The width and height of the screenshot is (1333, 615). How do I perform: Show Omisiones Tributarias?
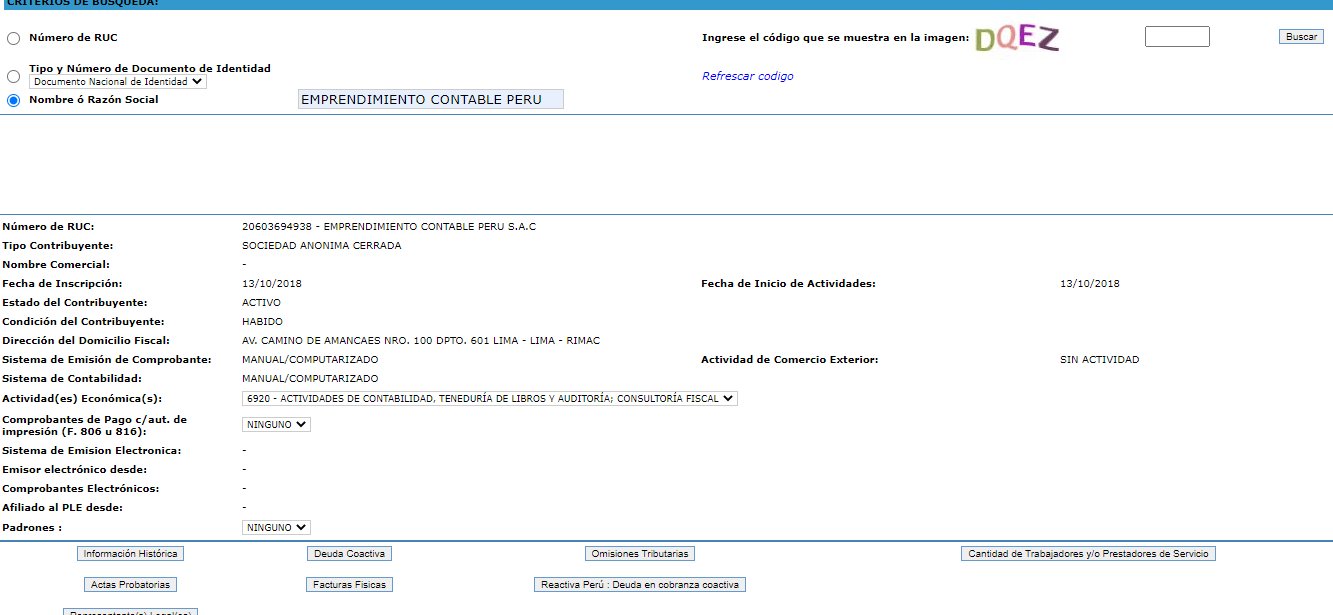coord(639,553)
